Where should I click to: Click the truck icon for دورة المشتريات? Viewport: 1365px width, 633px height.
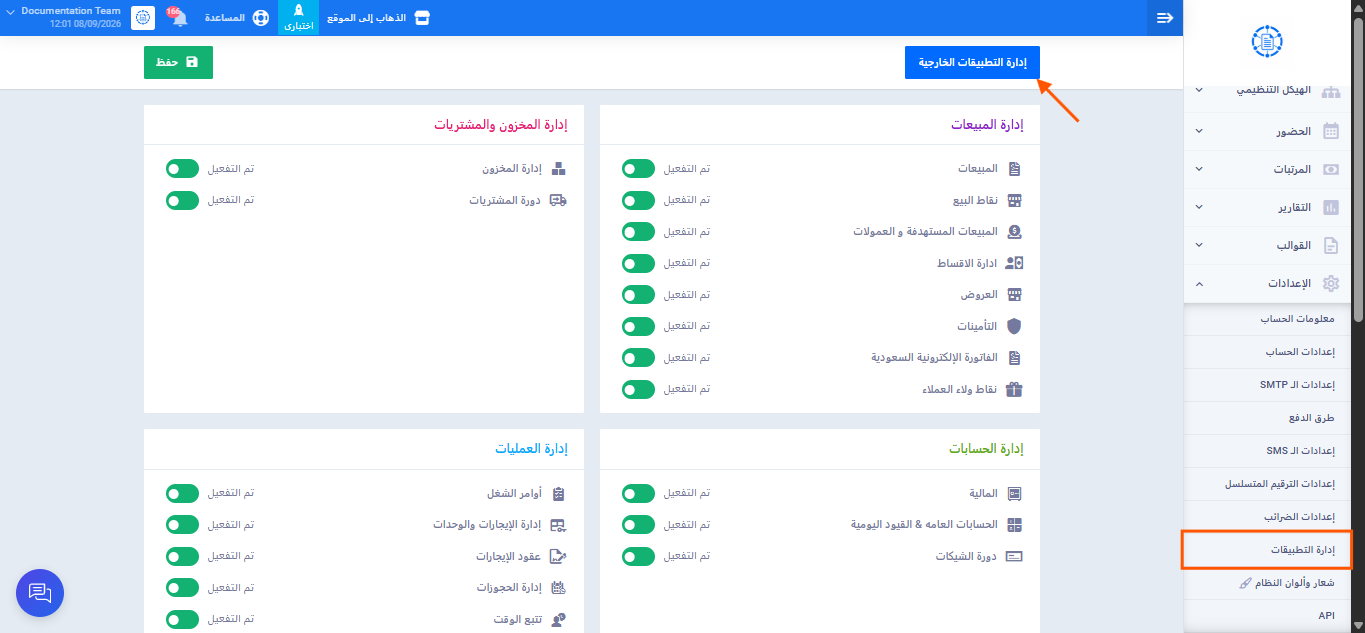point(558,200)
